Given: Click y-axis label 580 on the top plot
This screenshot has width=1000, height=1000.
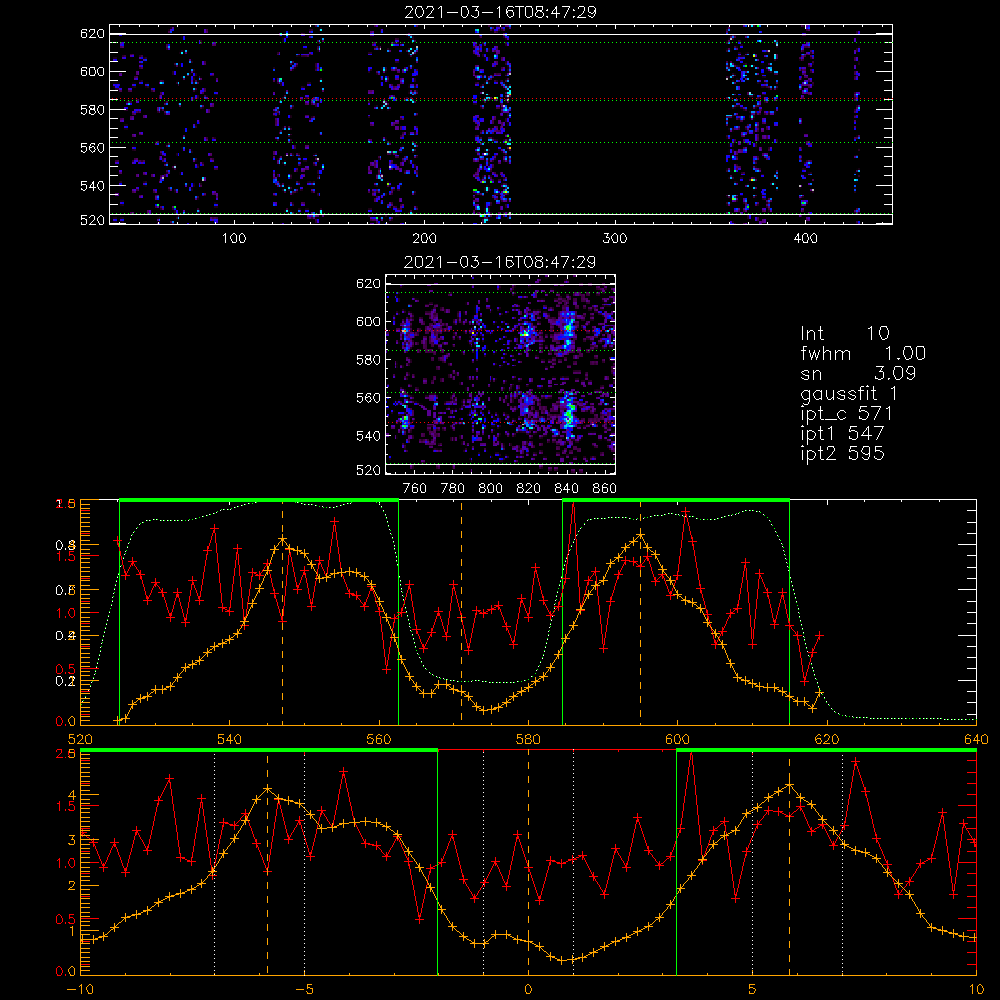Looking at the screenshot, I should (92, 110).
